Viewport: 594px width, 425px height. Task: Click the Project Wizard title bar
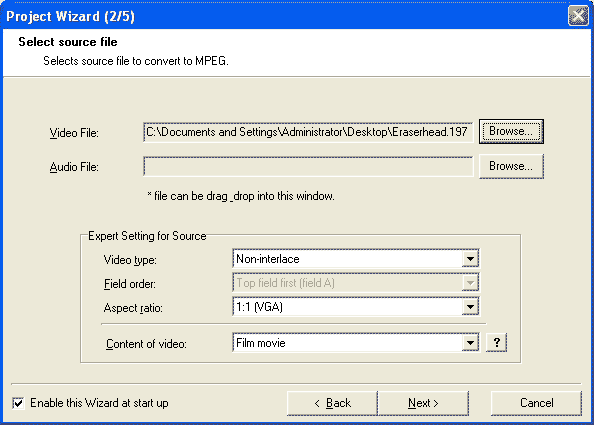point(284,16)
